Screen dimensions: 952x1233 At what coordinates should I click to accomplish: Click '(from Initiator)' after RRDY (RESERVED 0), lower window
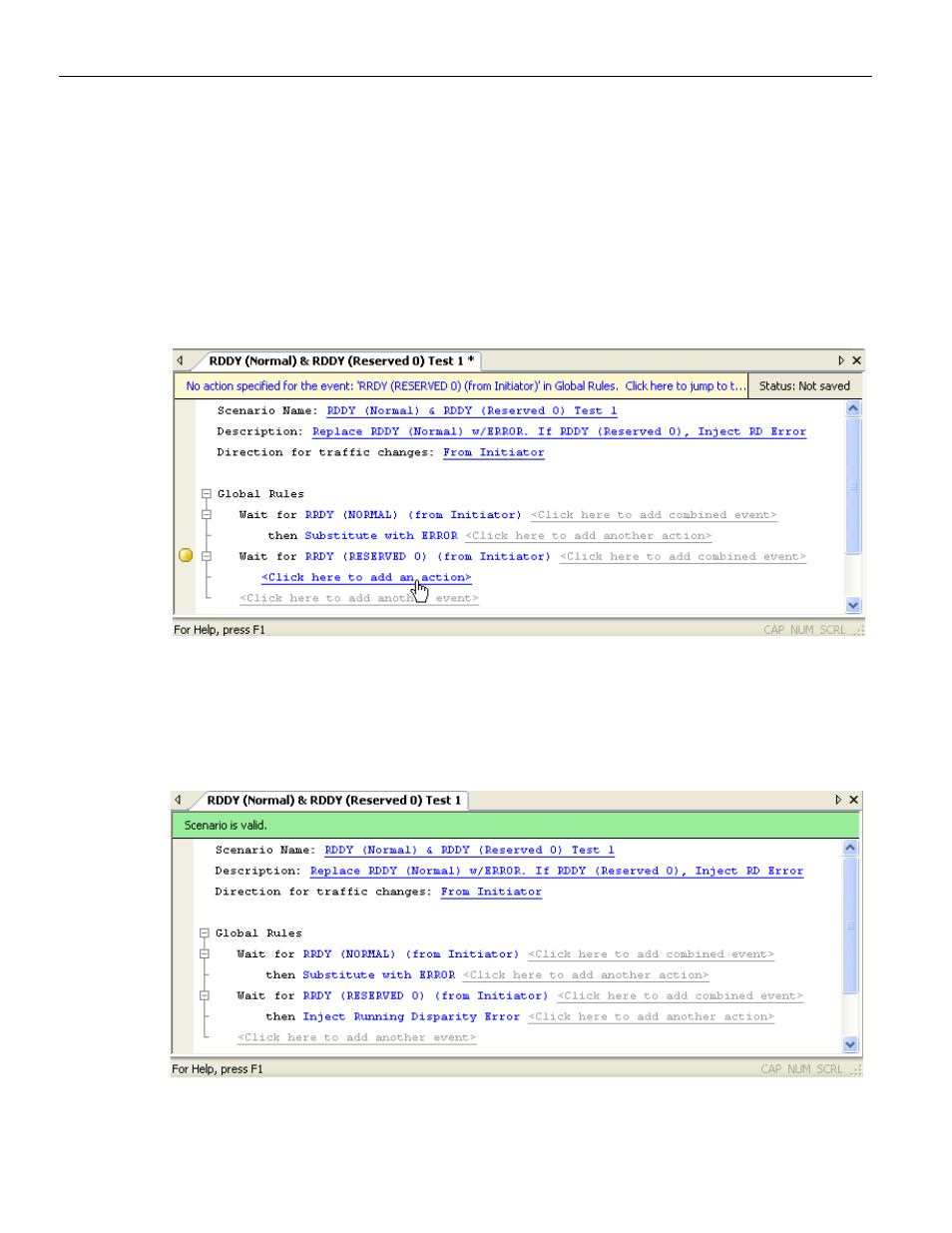point(492,995)
